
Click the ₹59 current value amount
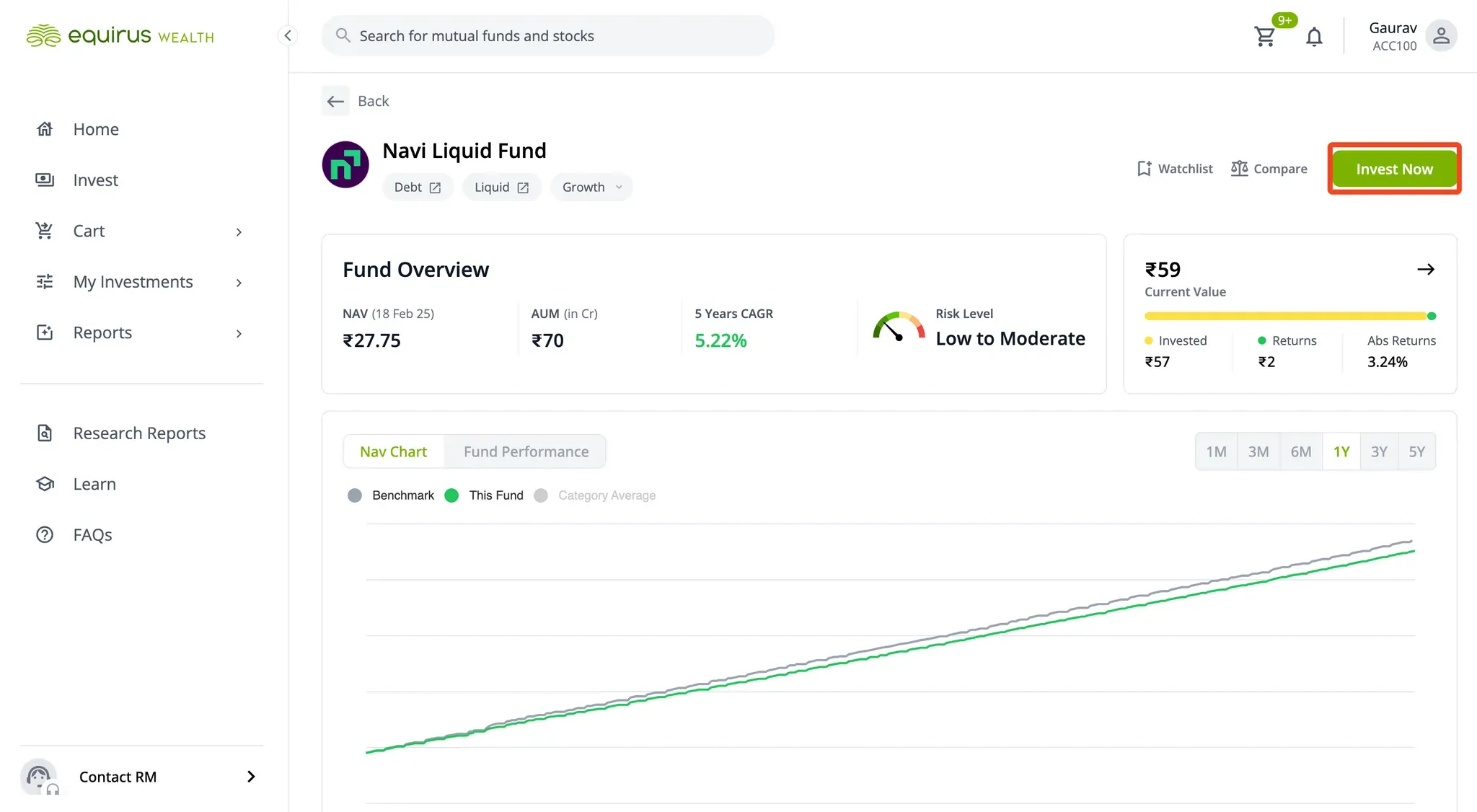(x=1163, y=270)
